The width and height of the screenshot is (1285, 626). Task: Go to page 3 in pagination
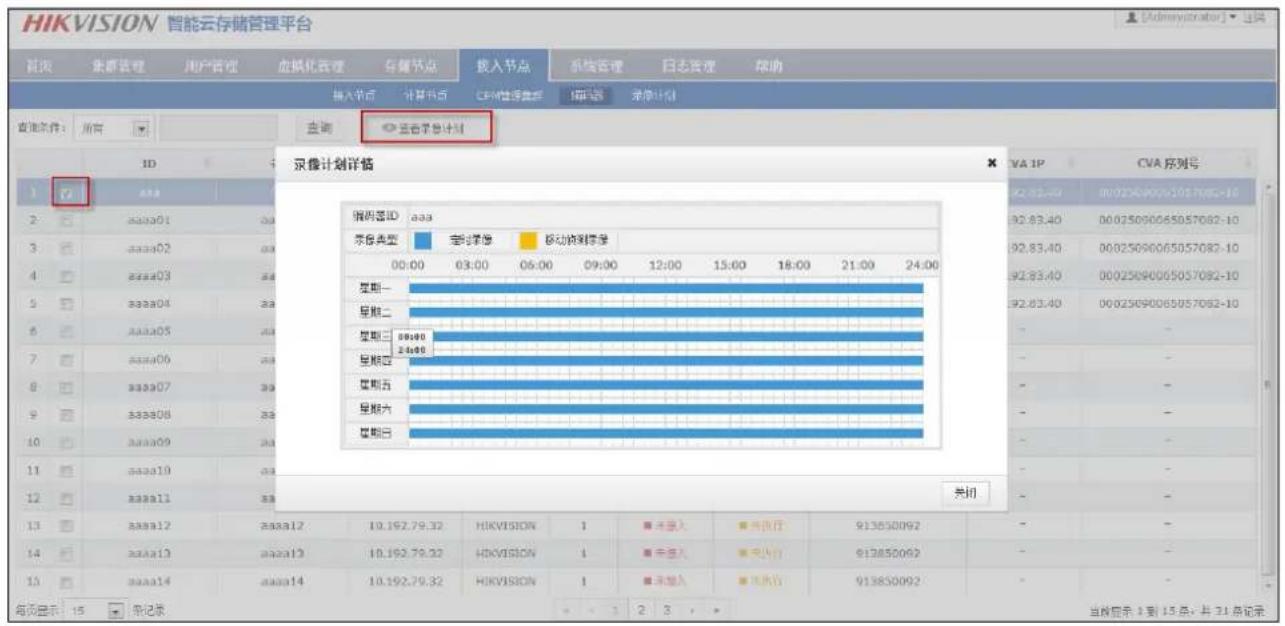pos(667,608)
